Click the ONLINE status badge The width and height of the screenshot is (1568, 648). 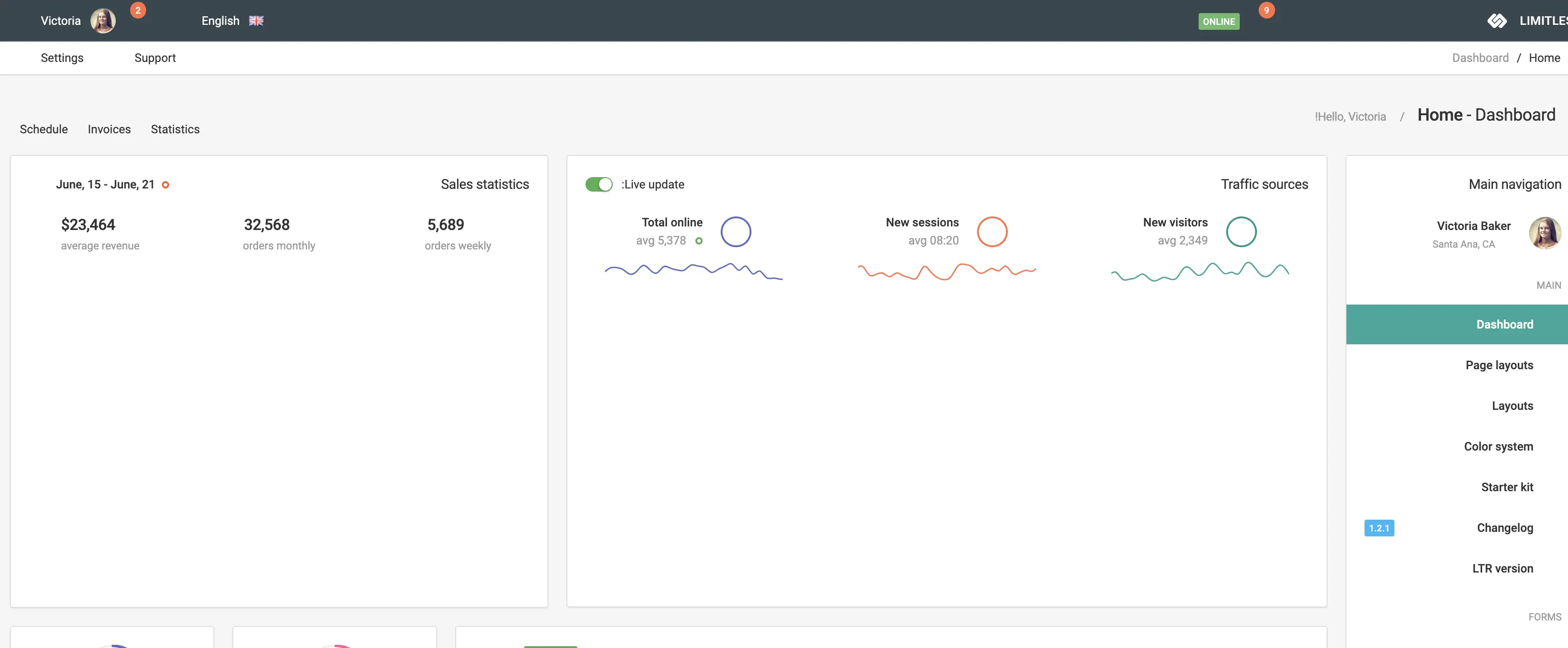point(1219,21)
